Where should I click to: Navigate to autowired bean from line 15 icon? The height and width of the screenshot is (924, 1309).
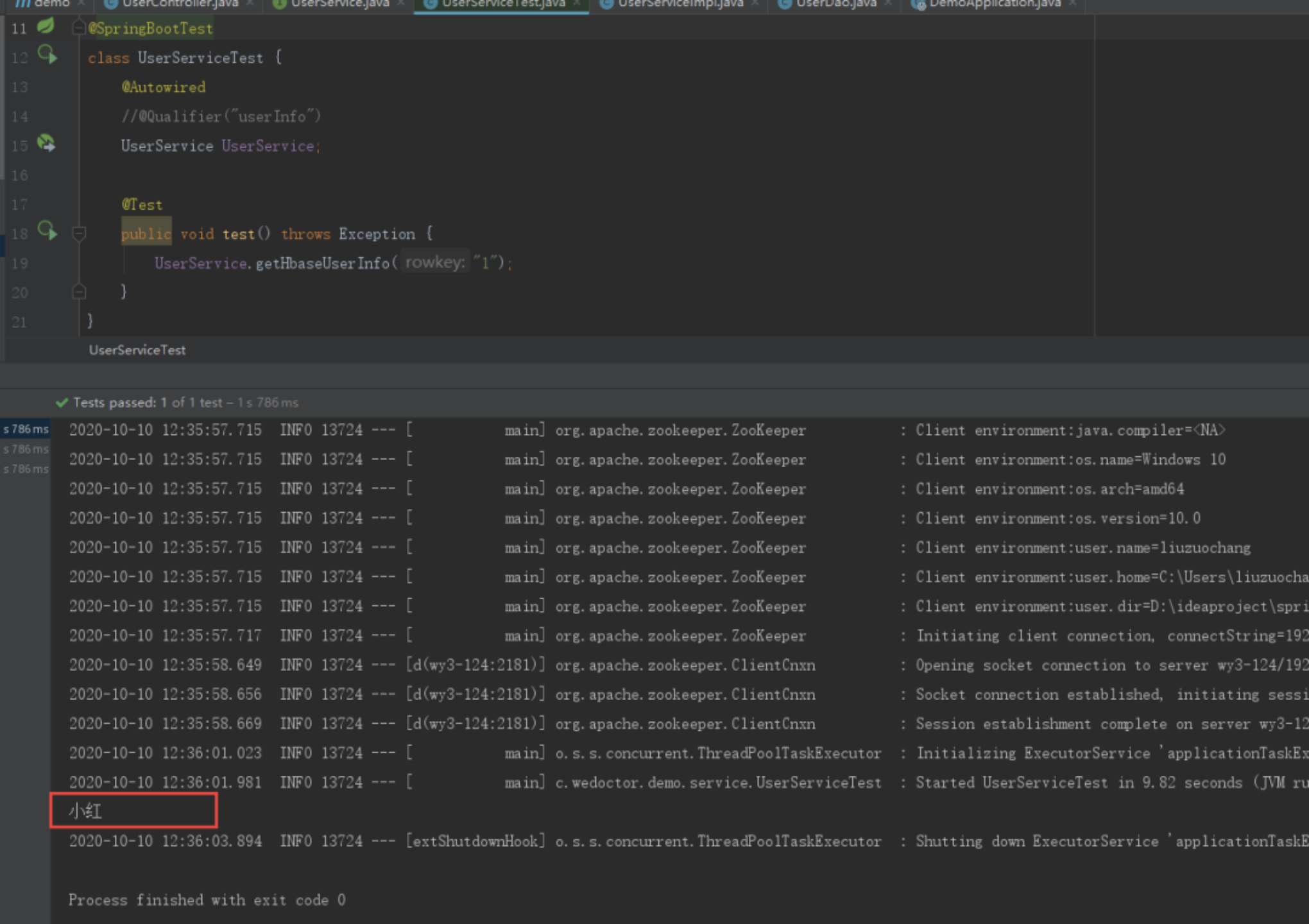(46, 143)
